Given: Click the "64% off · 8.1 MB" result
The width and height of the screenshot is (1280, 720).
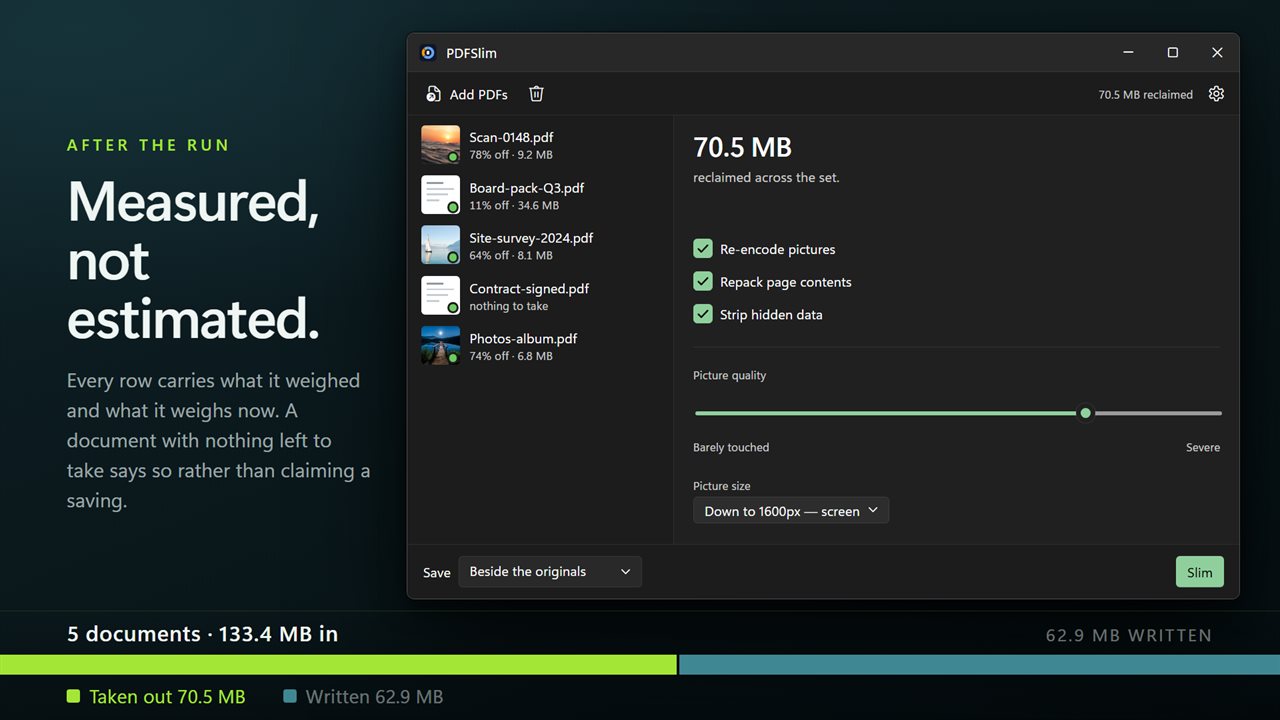Looking at the screenshot, I should (511, 255).
